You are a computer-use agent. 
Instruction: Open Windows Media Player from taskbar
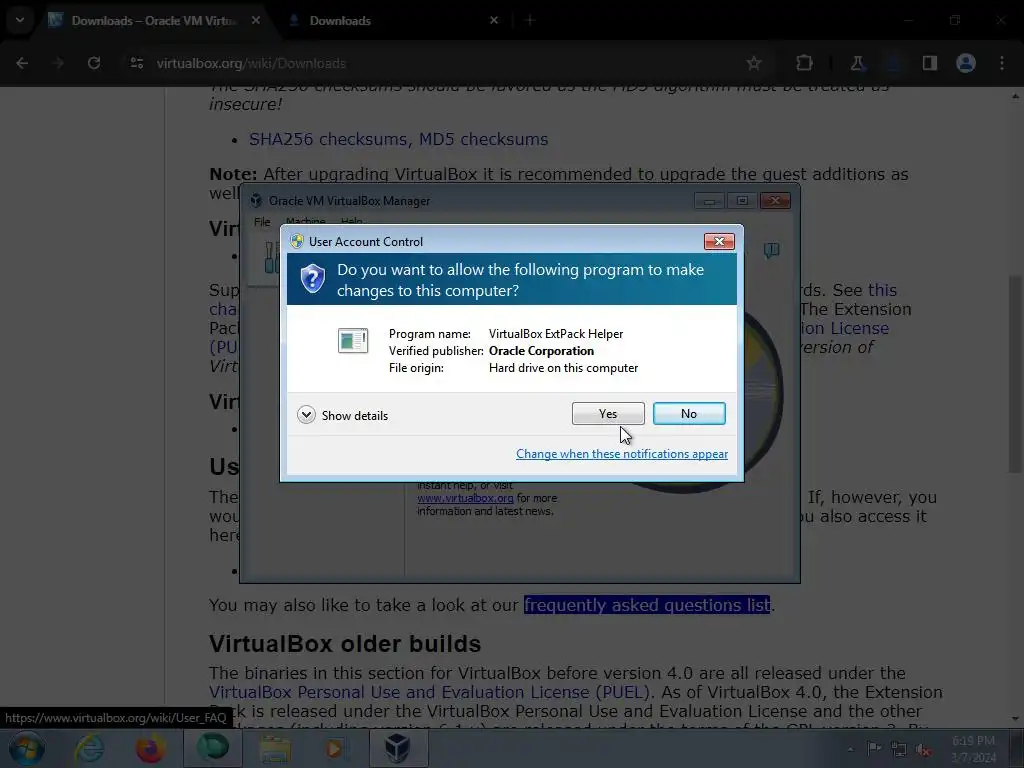point(334,749)
